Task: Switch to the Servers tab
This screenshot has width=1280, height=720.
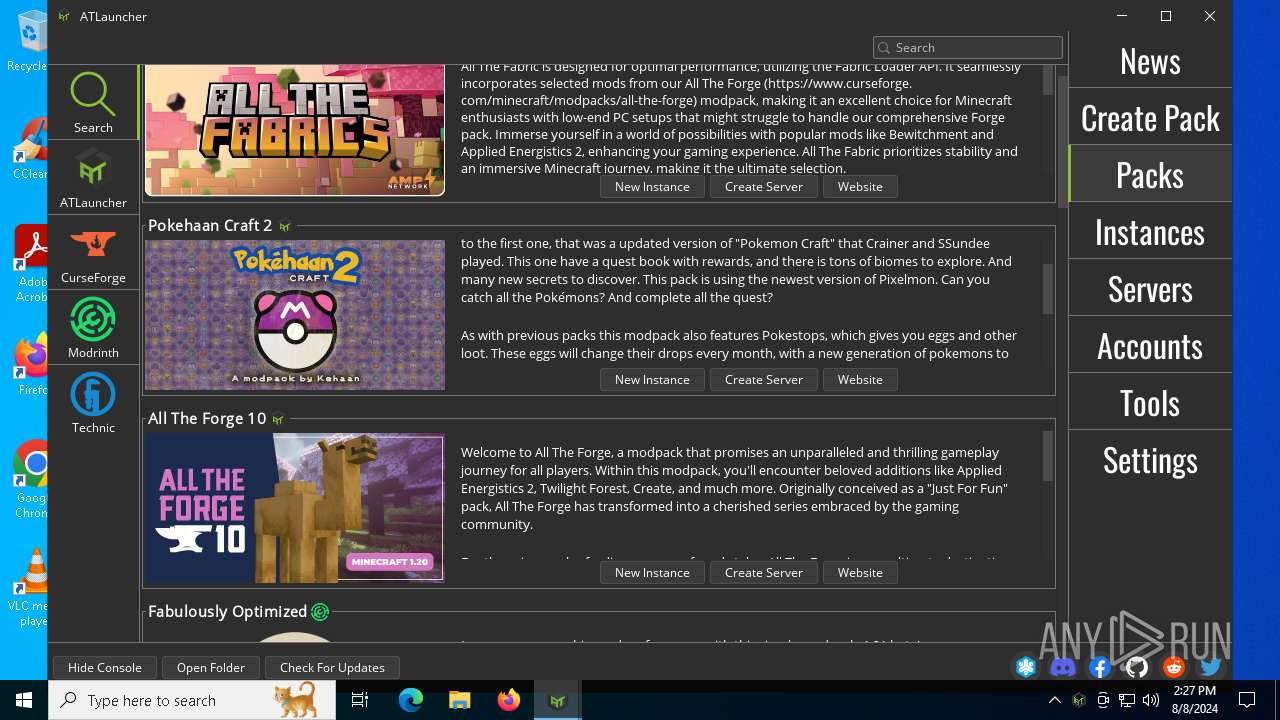Action: (x=1150, y=288)
